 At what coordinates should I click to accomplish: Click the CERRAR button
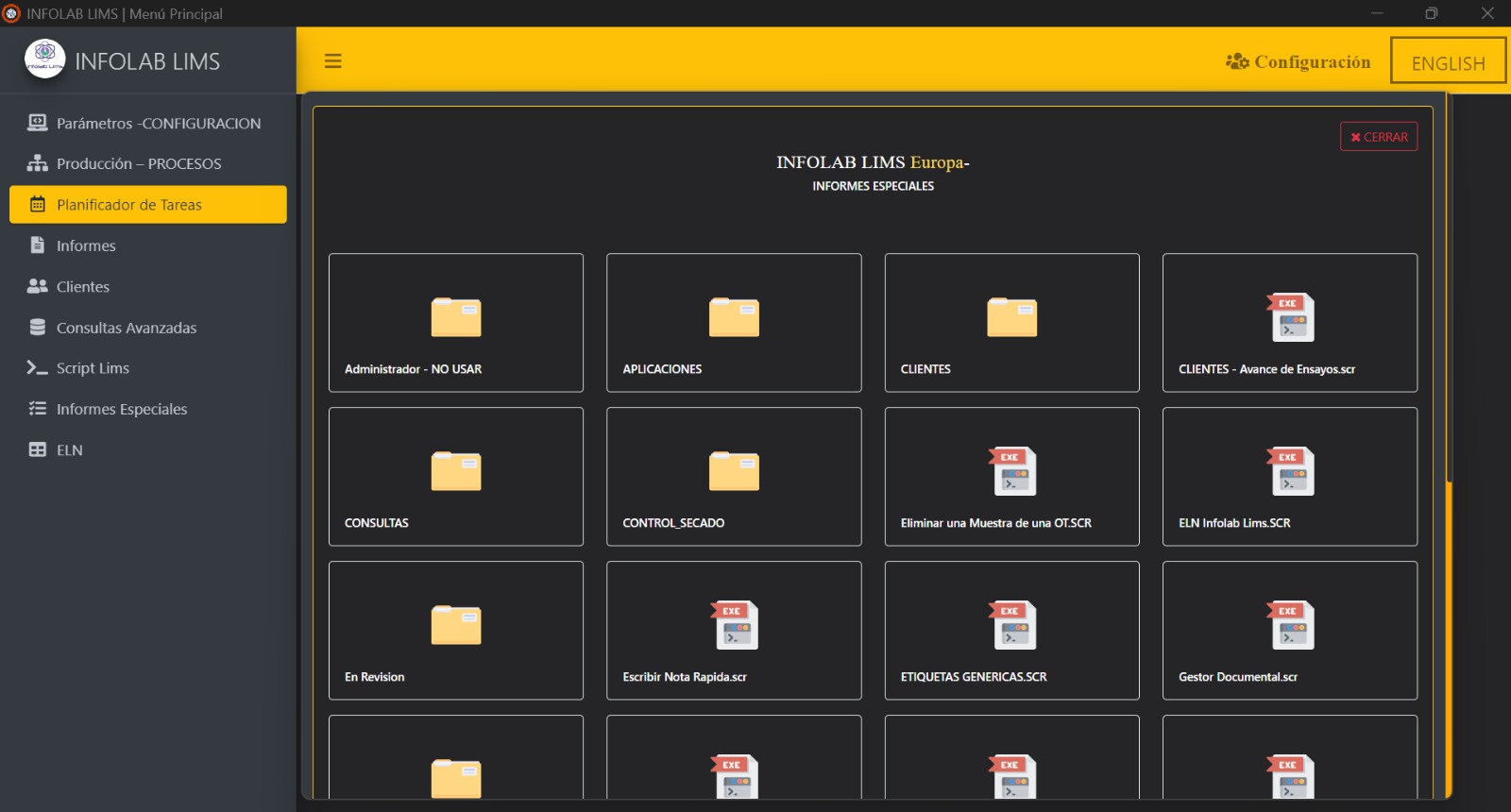tap(1378, 137)
